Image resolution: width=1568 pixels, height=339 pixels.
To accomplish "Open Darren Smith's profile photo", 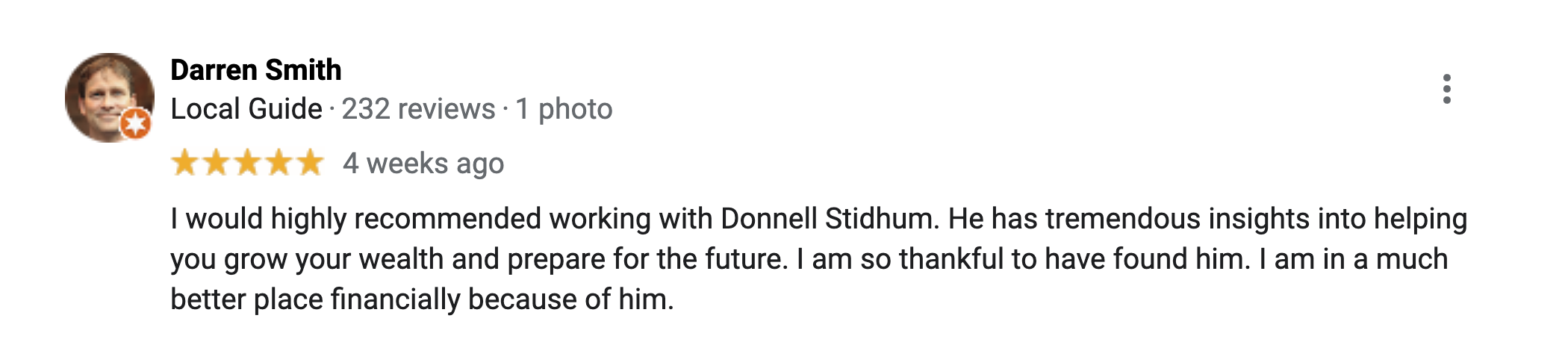I will (x=109, y=97).
